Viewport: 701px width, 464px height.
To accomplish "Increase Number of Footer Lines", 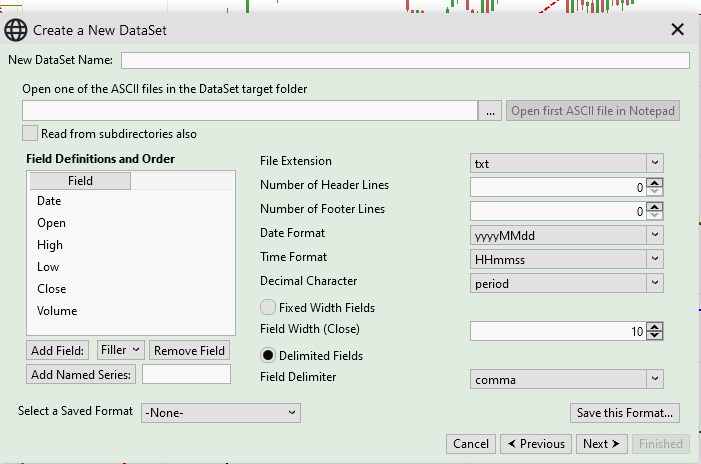I will tap(655, 207).
